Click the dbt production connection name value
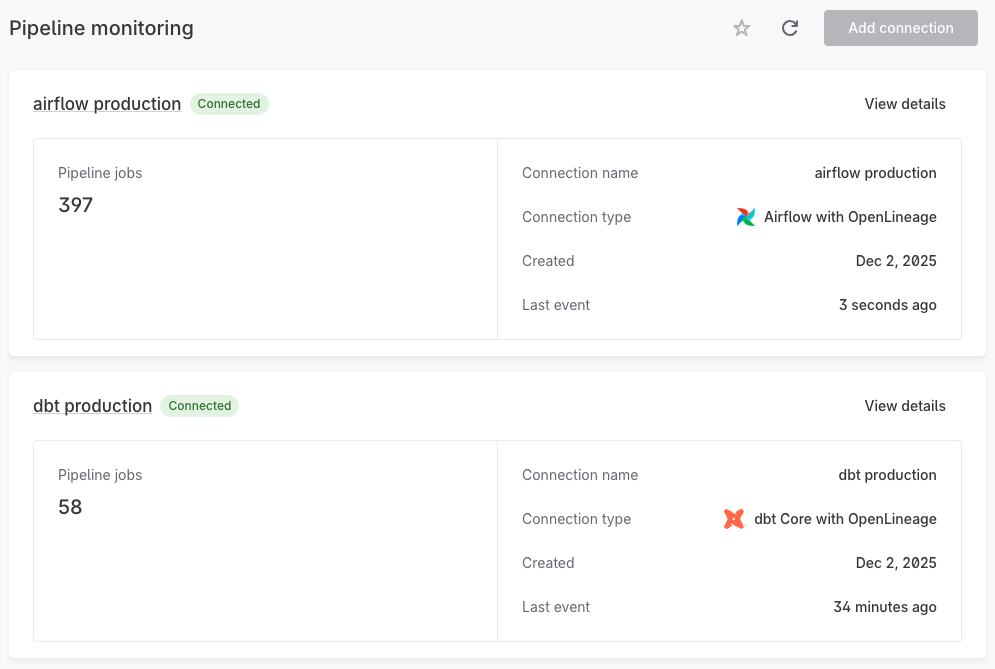 [887, 475]
